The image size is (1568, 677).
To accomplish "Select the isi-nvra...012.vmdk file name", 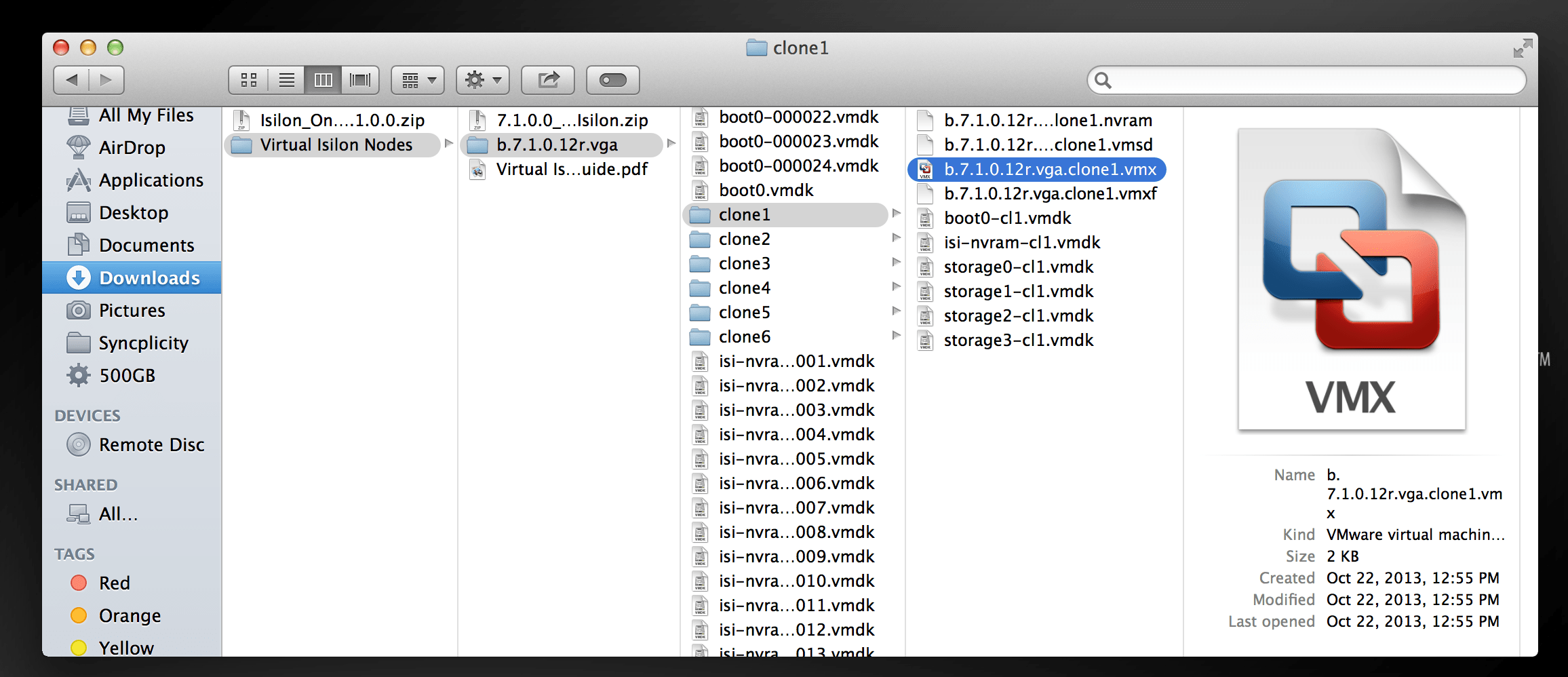I will [x=797, y=630].
